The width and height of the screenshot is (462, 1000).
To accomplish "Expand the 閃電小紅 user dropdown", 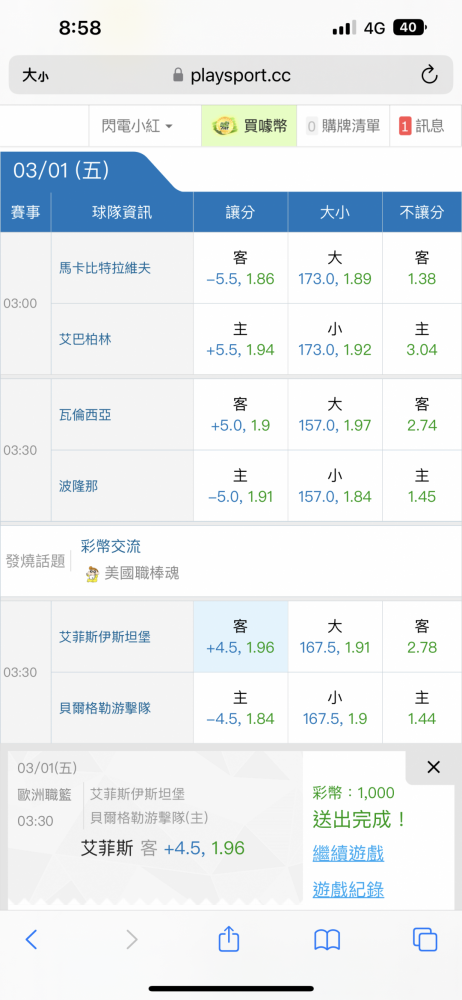I will 137,126.
